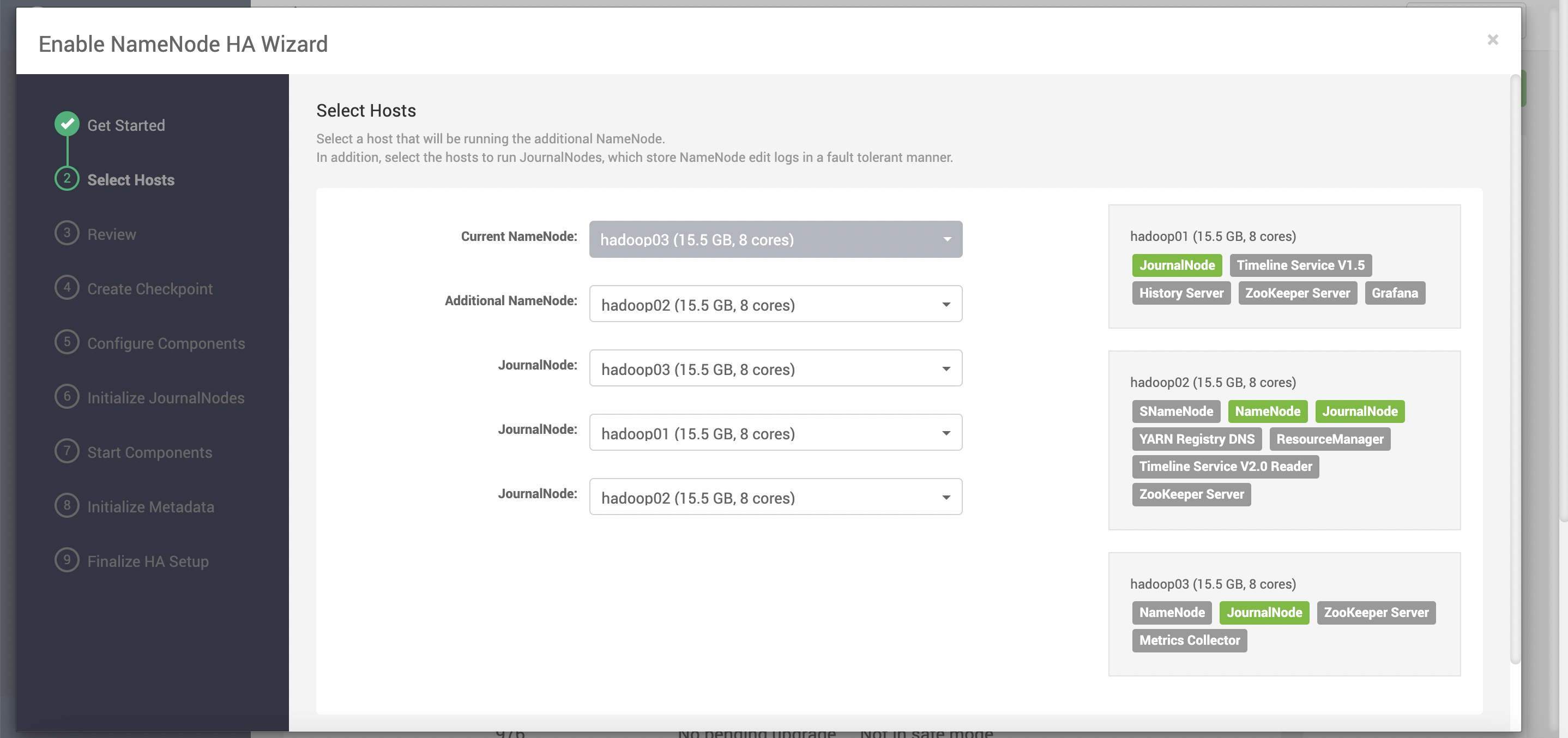Open the Create Checkpoint step label

pos(150,289)
